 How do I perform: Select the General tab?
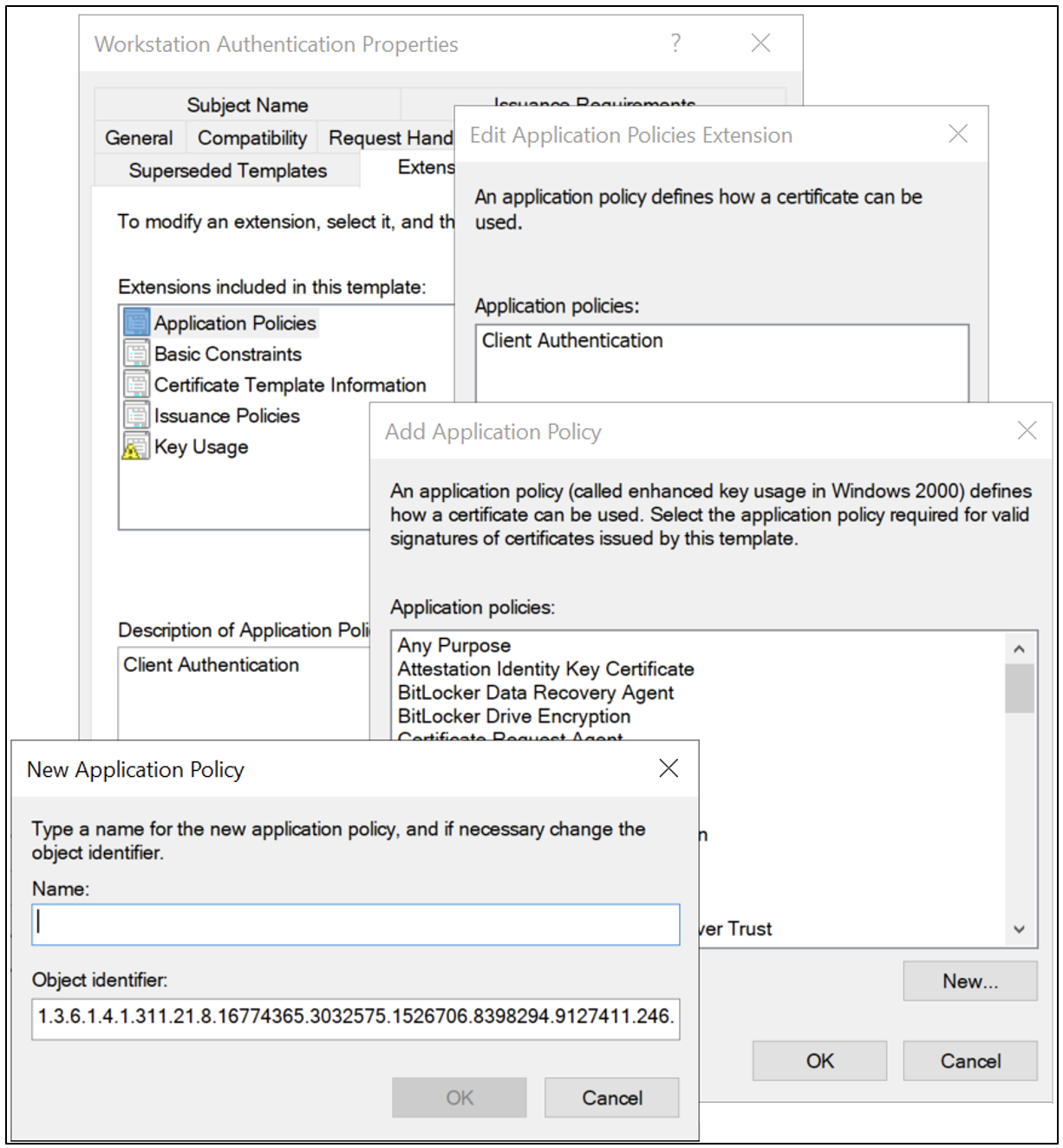(138, 137)
